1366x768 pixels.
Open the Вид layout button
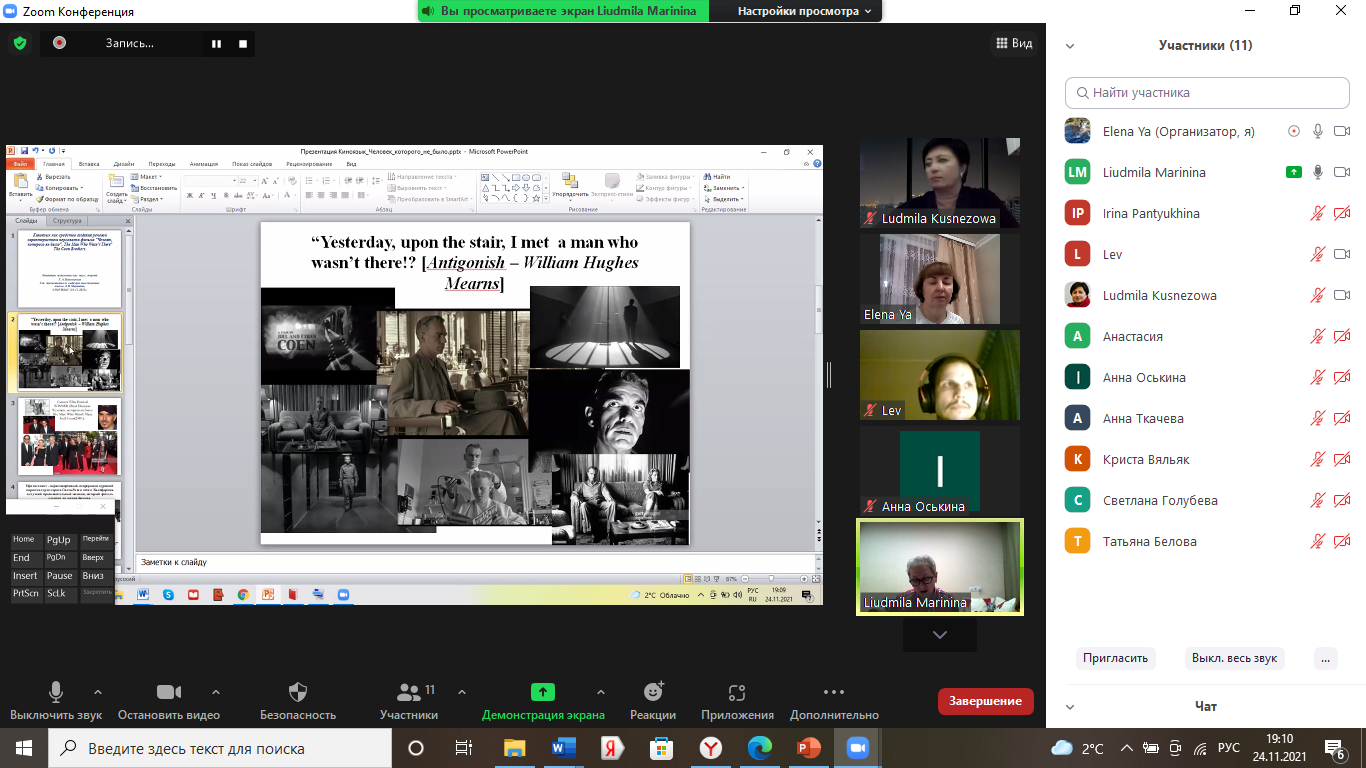1014,43
